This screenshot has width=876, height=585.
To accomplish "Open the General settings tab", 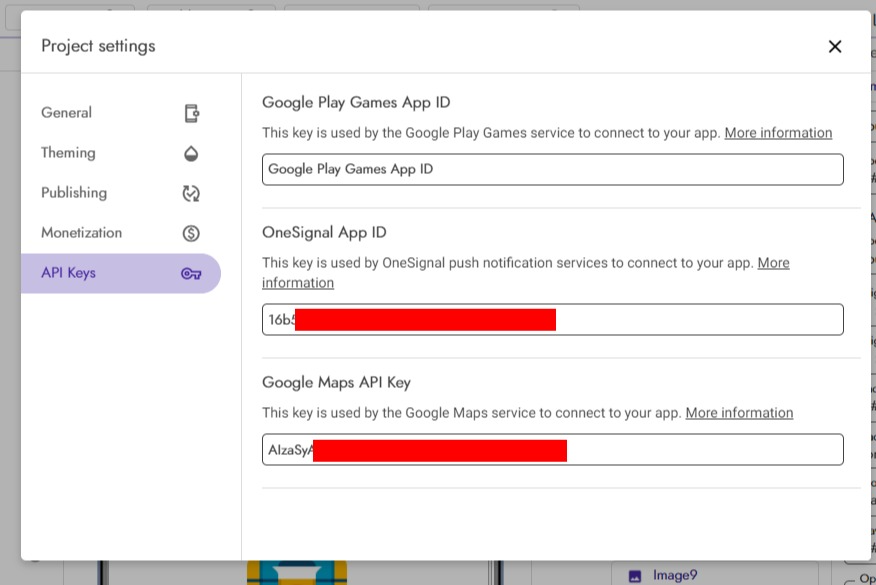I will coord(67,113).
